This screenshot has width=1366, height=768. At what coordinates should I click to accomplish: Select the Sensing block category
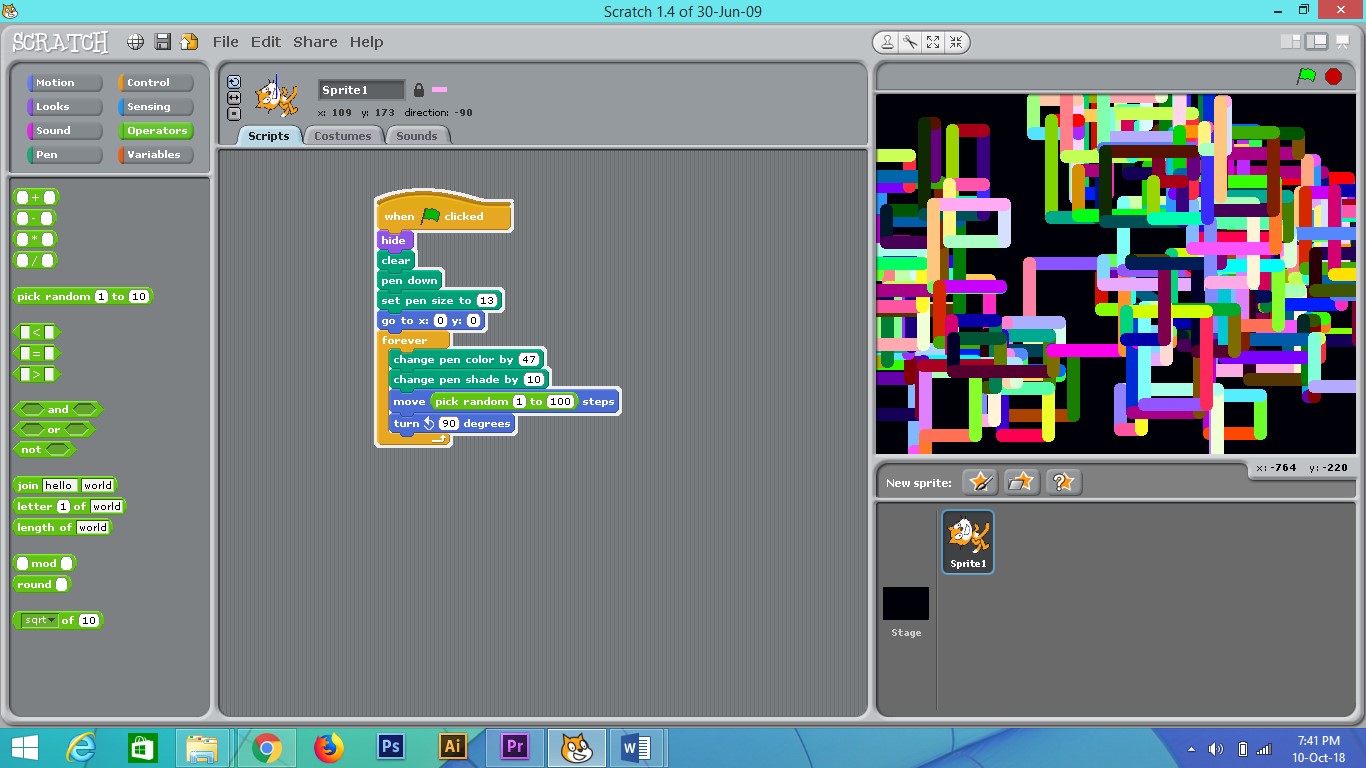[x=156, y=107]
